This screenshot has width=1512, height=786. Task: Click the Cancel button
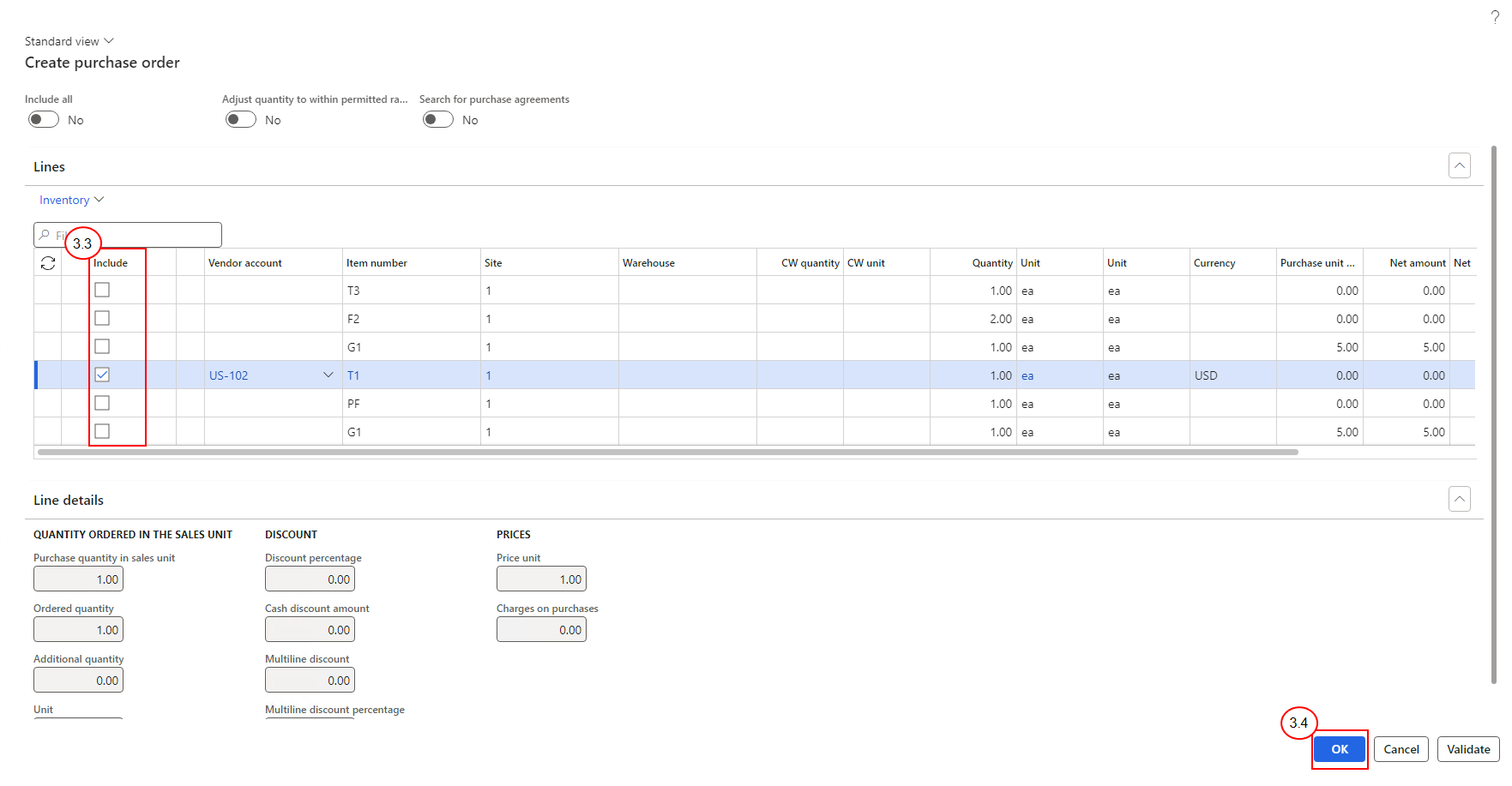(1401, 749)
